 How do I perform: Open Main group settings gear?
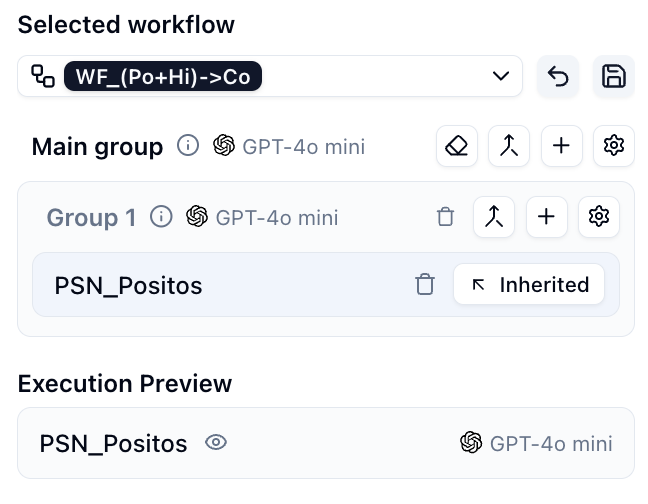pos(613,147)
